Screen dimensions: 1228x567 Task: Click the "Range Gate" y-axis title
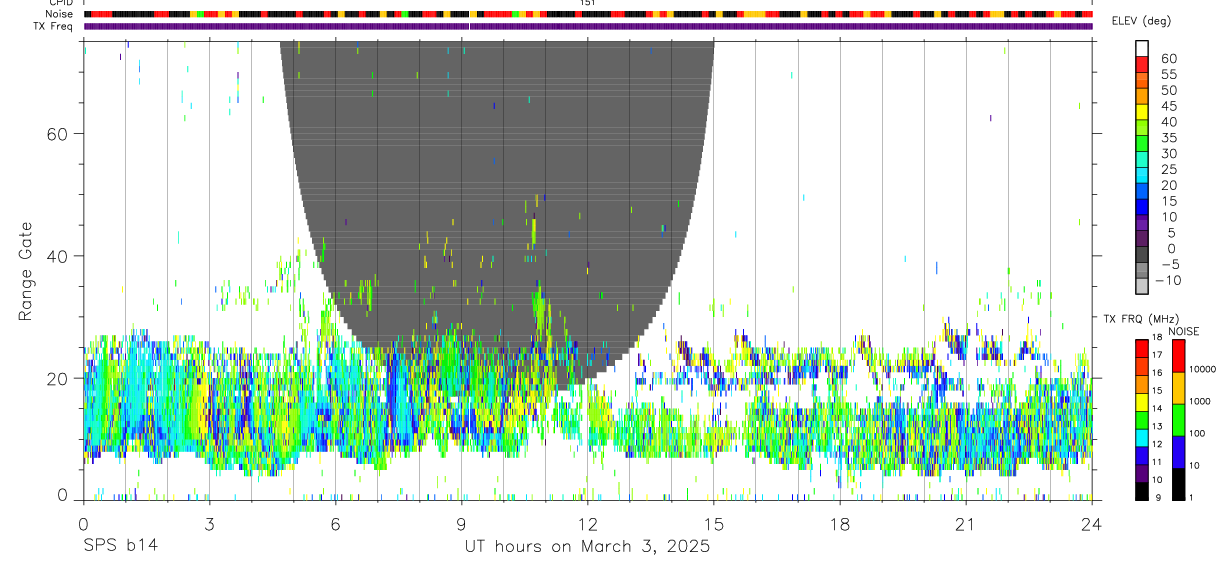click(26, 271)
